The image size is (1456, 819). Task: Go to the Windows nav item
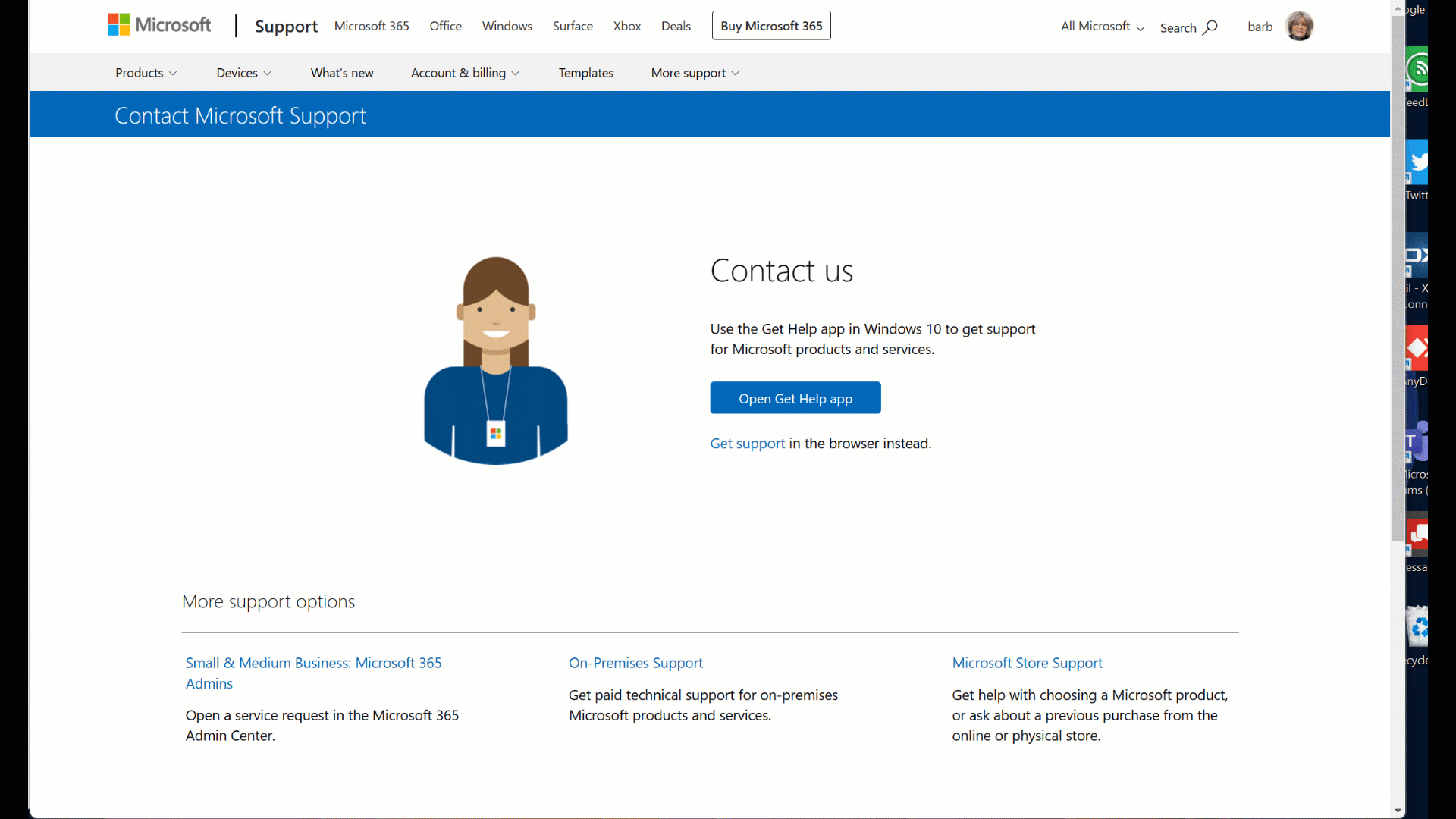[507, 26]
